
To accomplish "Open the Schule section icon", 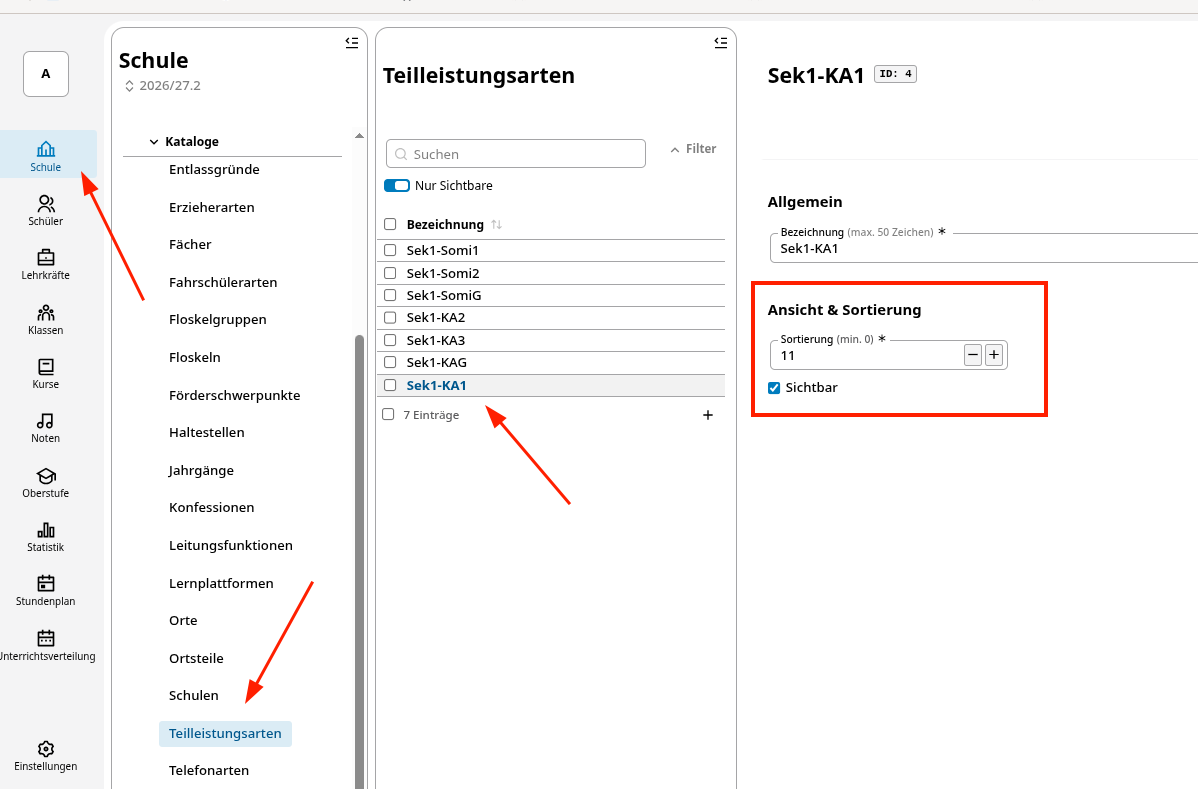I will tap(46, 148).
